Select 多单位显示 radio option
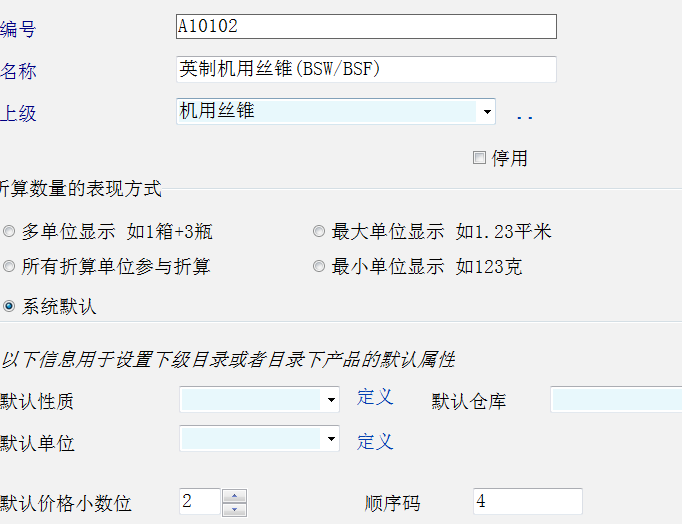Screen dimensions: 682x524 [x=9, y=232]
